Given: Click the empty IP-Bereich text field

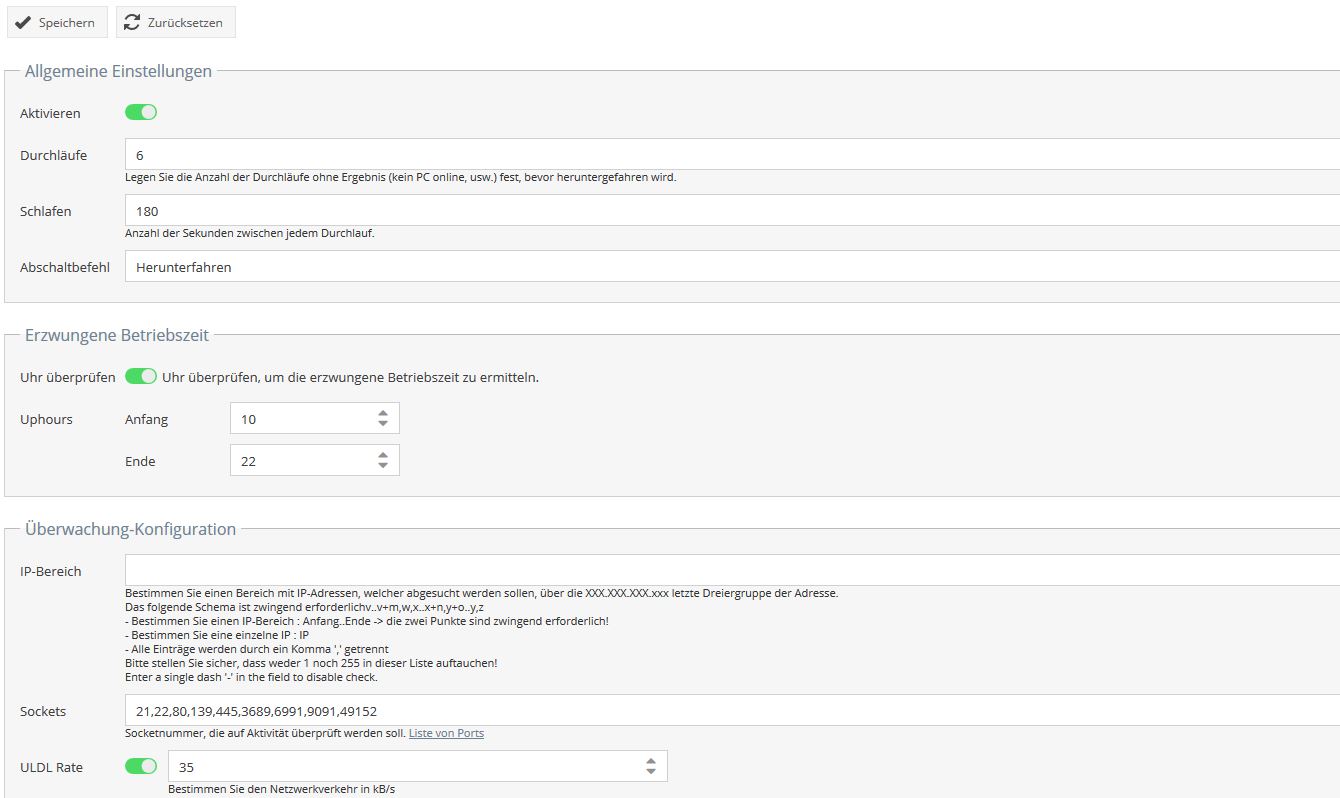Looking at the screenshot, I should click(732, 570).
